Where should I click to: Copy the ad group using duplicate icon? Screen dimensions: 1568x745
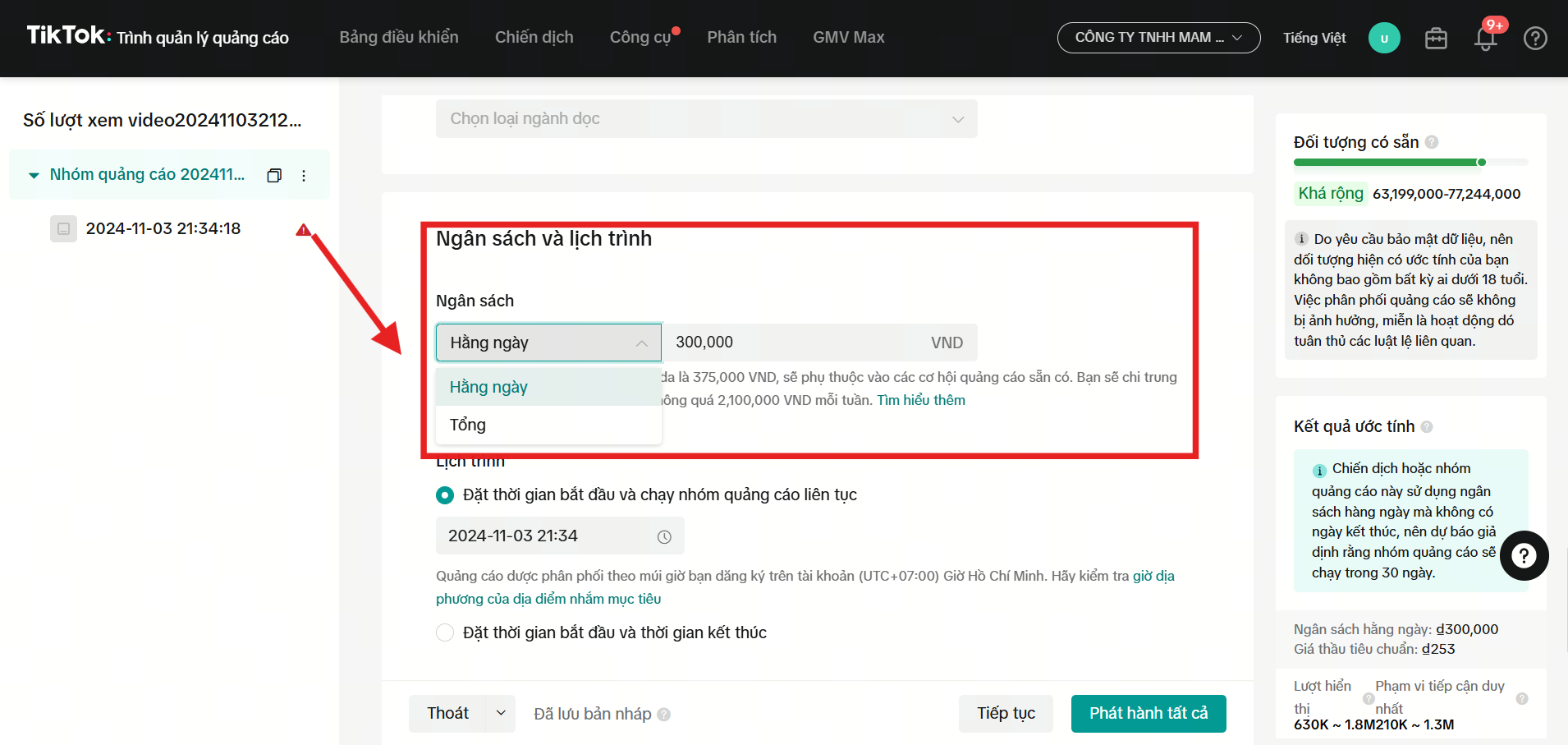(x=274, y=175)
